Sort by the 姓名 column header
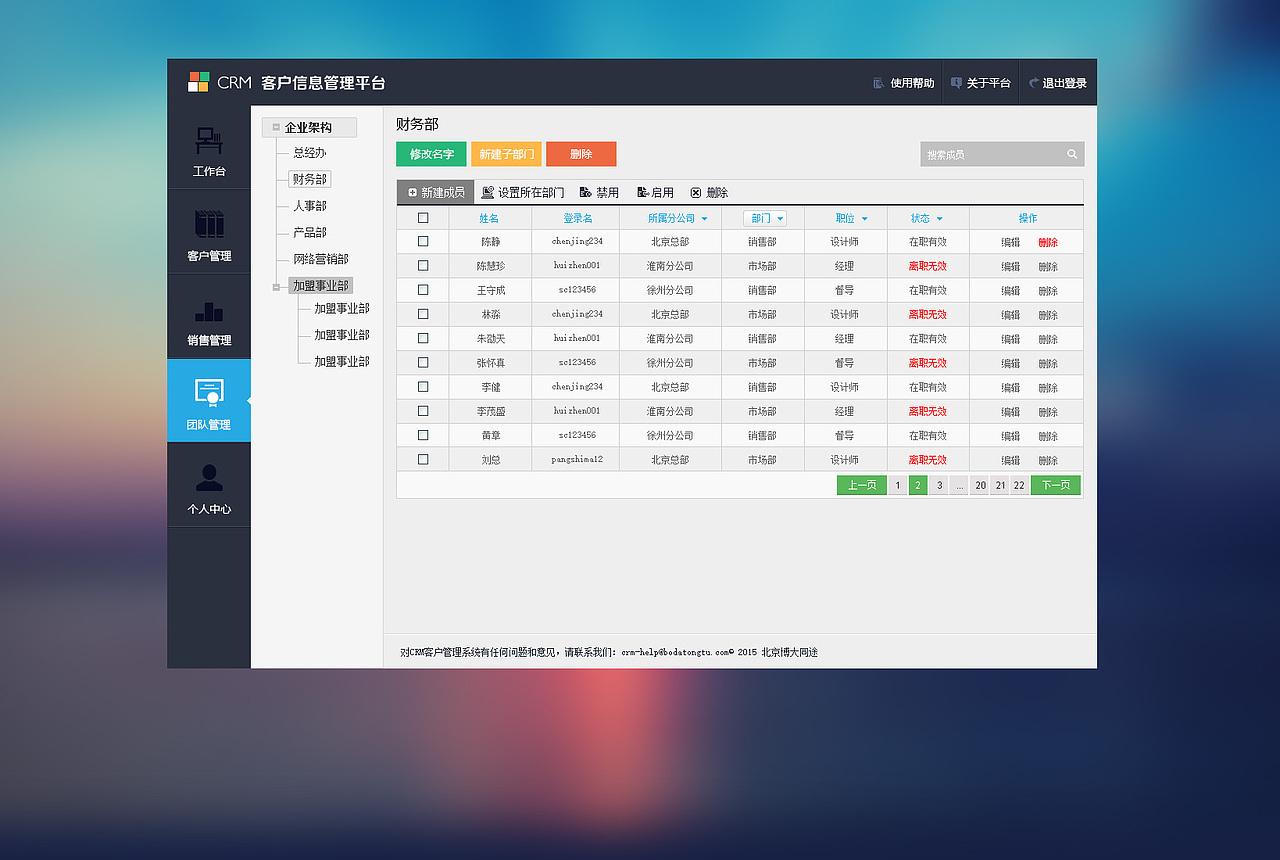Image resolution: width=1280 pixels, height=860 pixels. coord(489,218)
